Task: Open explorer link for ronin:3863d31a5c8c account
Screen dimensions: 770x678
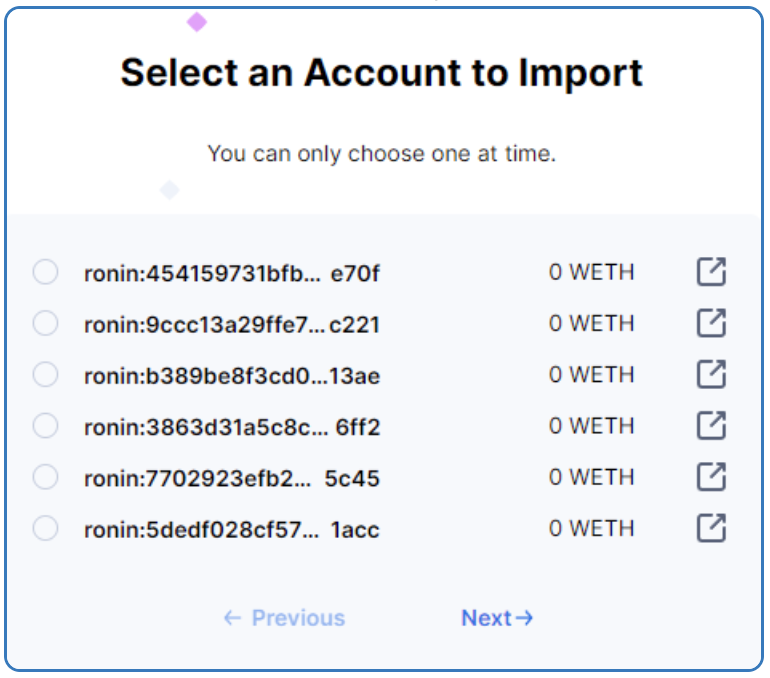Action: click(711, 425)
